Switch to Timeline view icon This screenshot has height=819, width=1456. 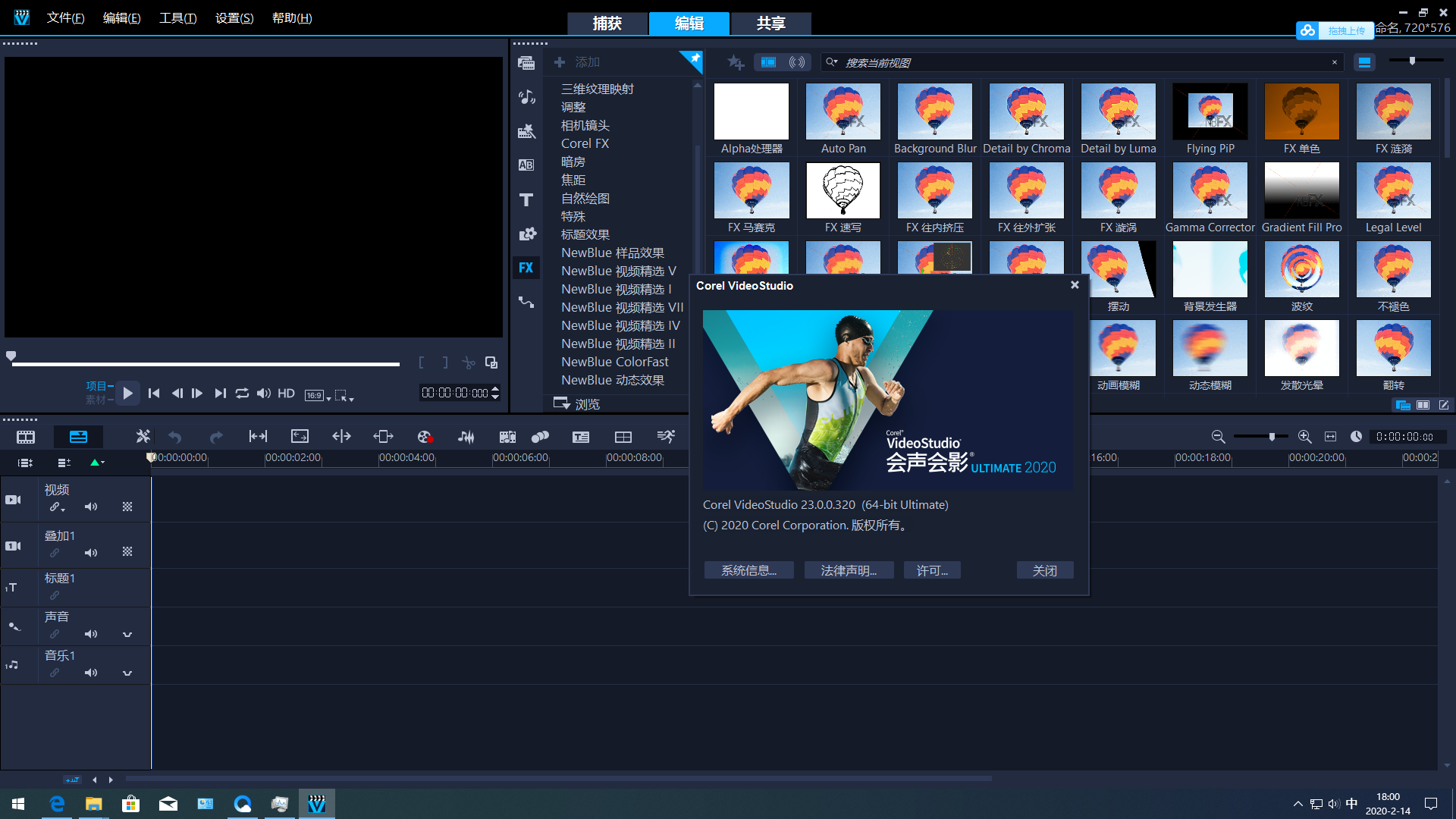[x=78, y=437]
